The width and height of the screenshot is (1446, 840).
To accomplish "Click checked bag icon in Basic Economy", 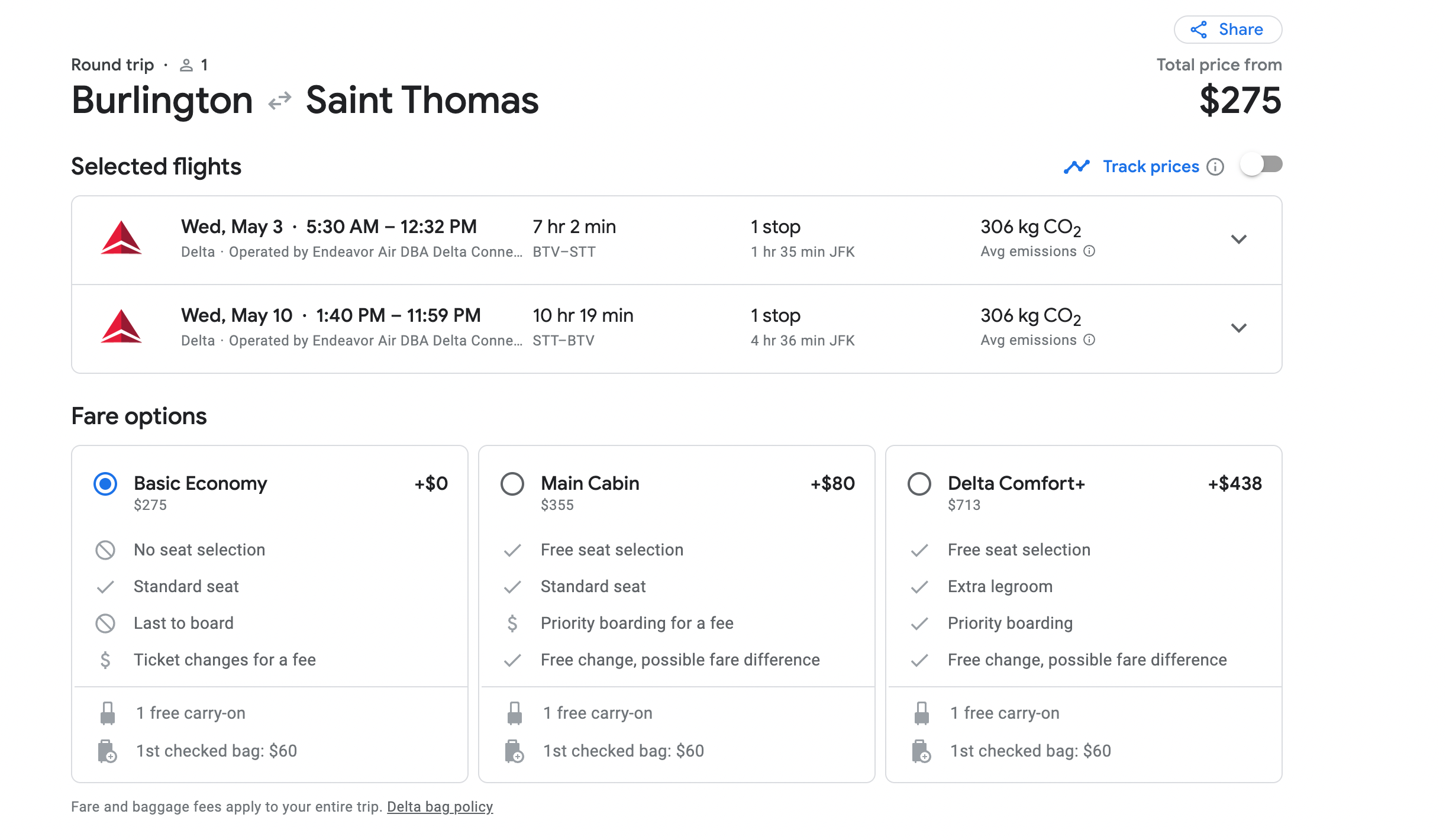I will [x=107, y=751].
